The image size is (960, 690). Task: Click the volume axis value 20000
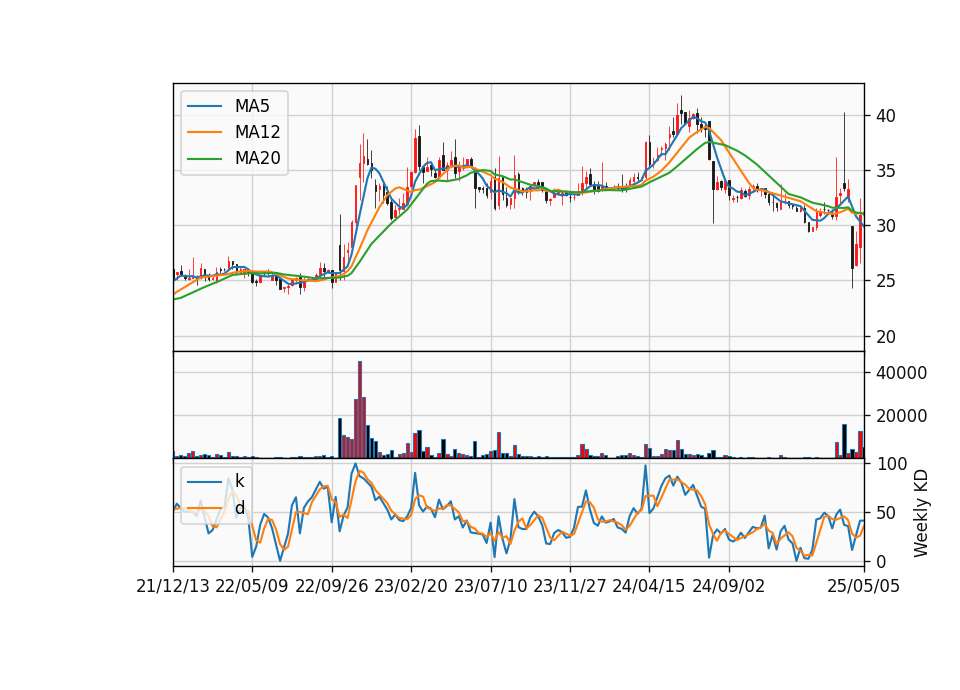click(x=901, y=416)
